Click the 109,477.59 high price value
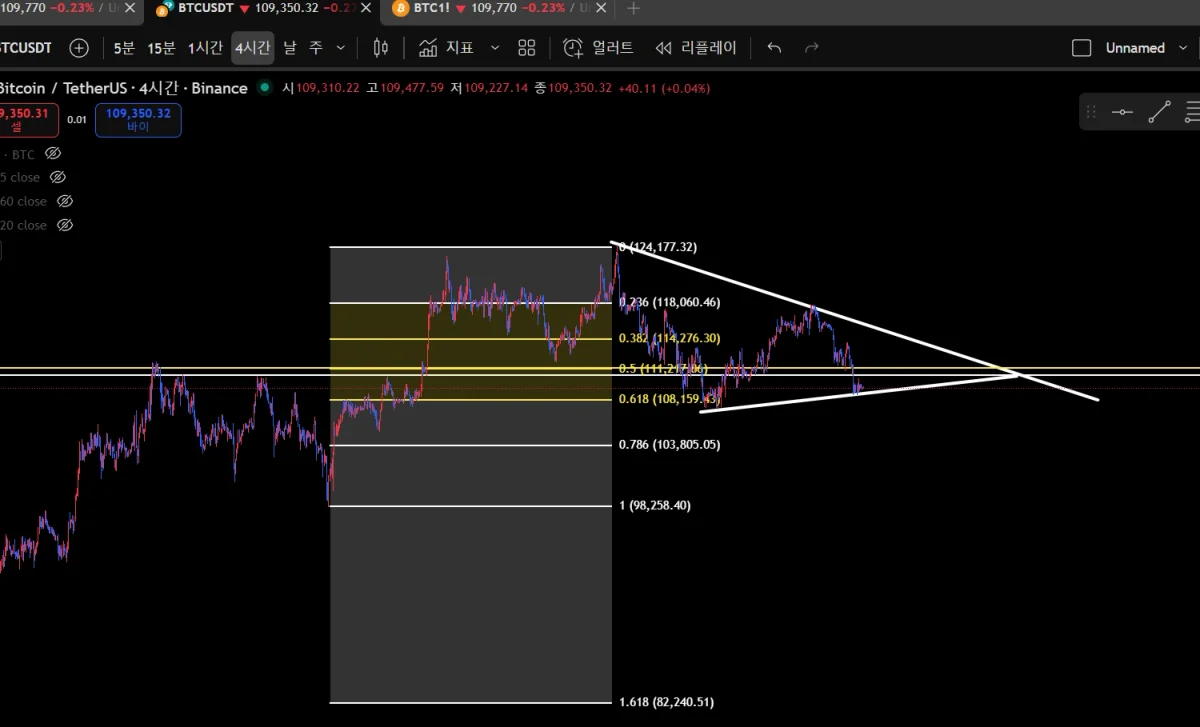Viewport: 1200px width, 727px height. [411, 88]
